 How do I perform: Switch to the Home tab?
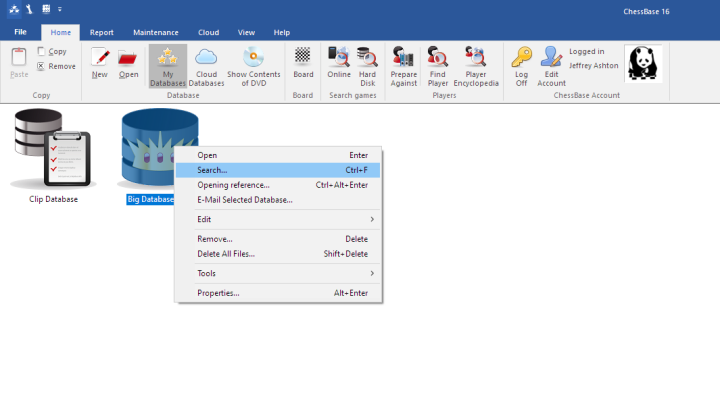[61, 33]
